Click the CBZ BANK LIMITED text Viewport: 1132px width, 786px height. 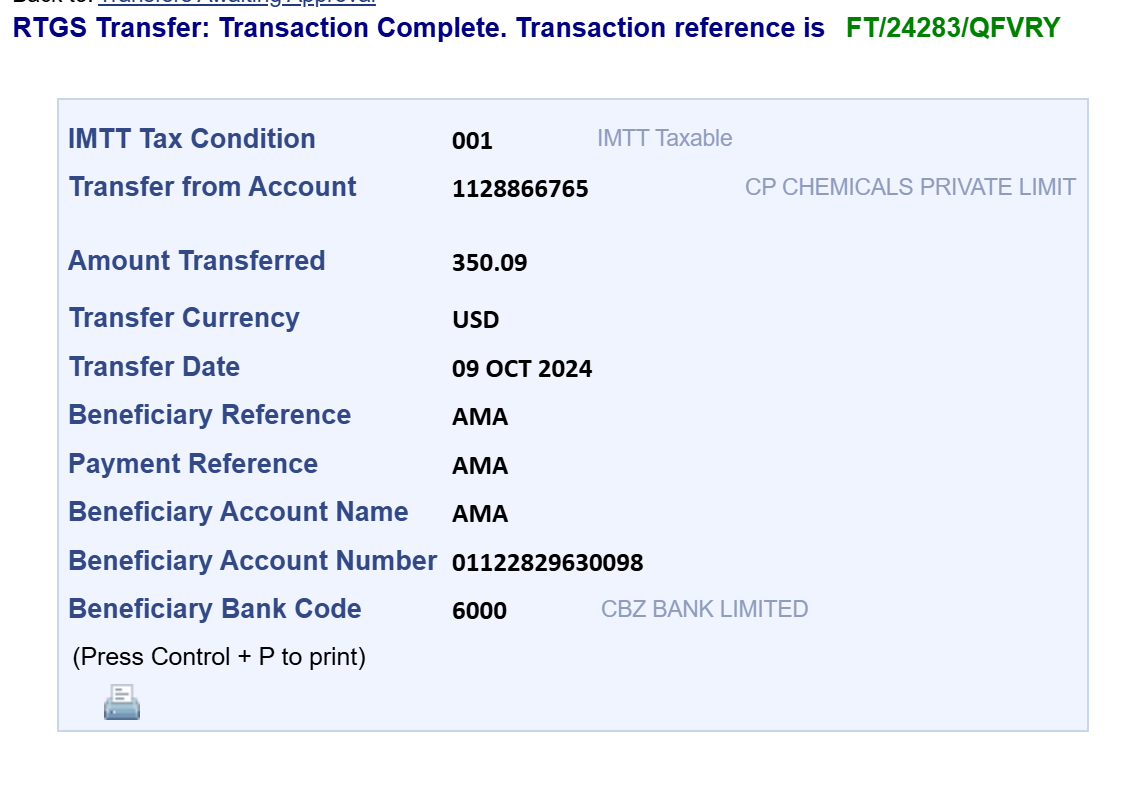pyautogui.click(x=704, y=609)
